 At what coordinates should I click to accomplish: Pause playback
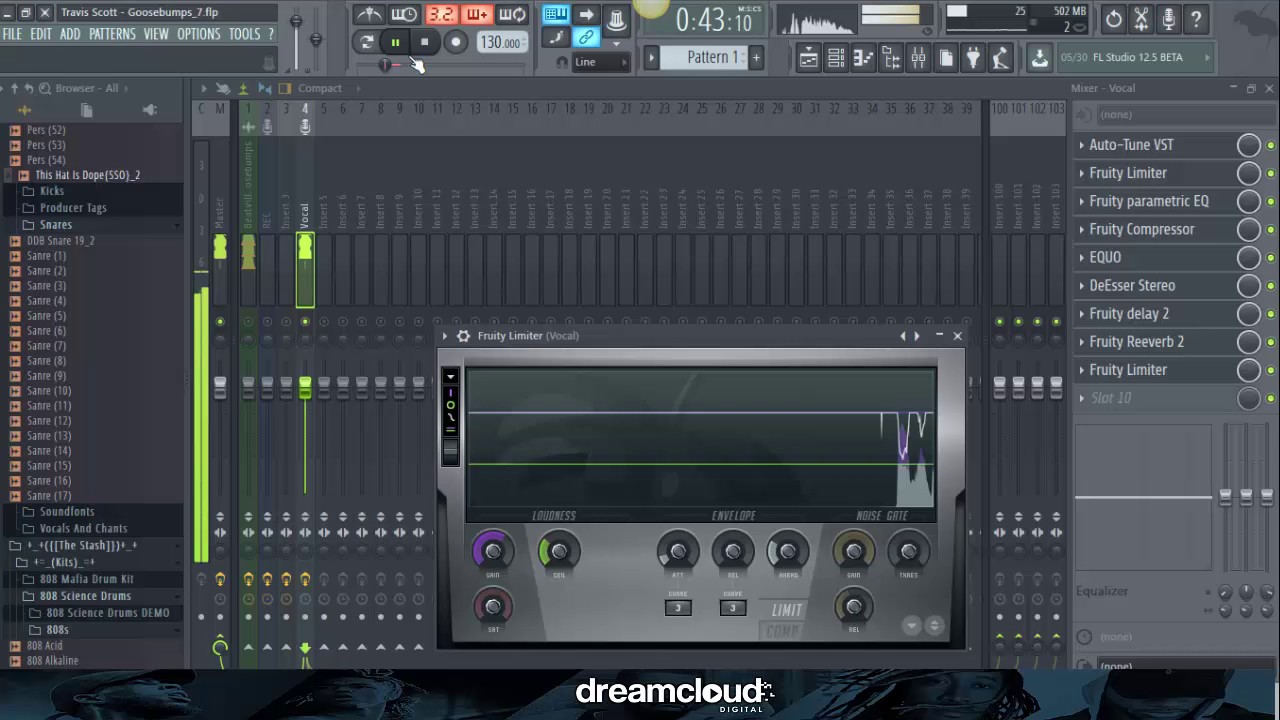[x=395, y=42]
